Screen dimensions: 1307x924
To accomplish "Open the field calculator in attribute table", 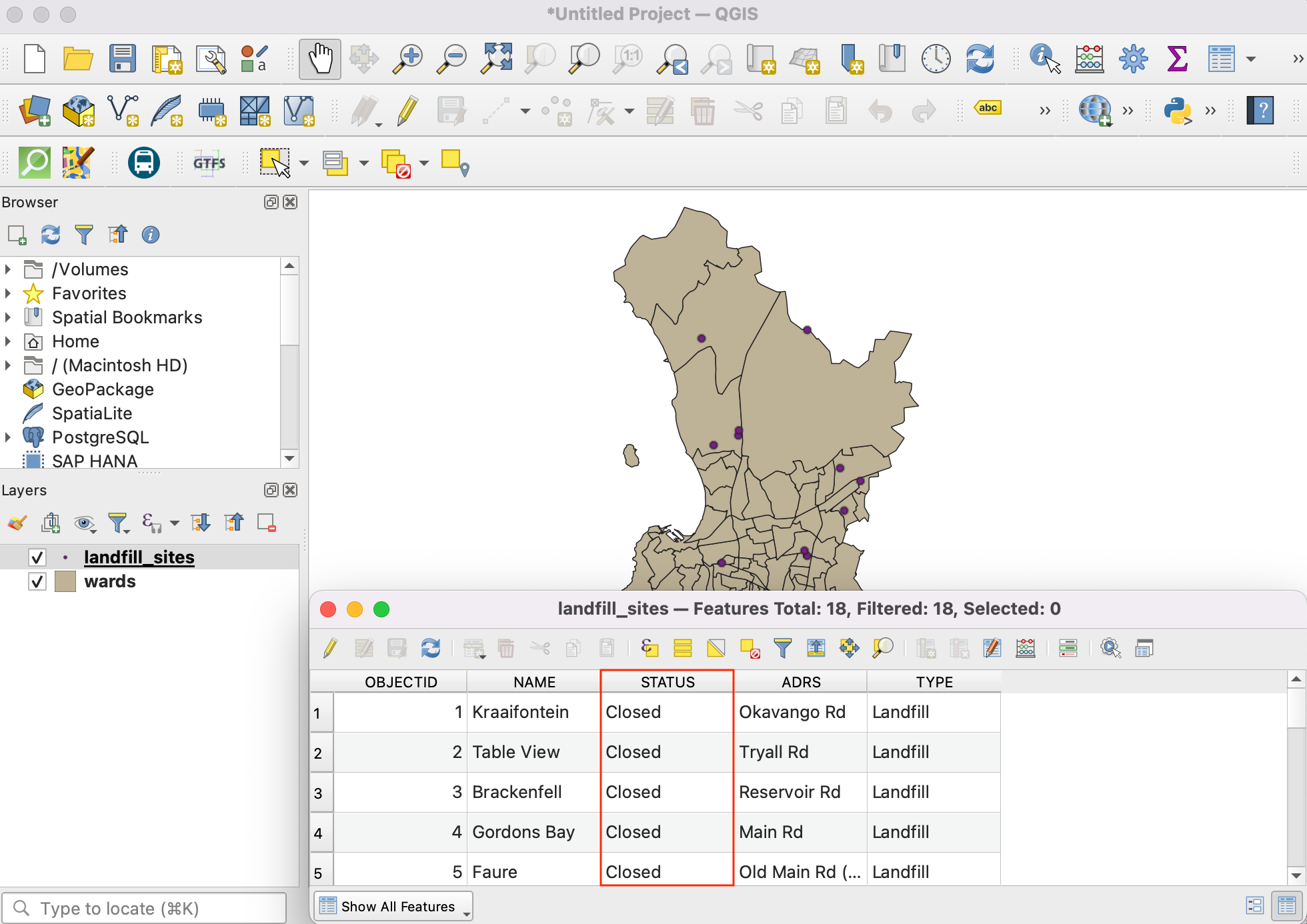I will click(x=1025, y=648).
